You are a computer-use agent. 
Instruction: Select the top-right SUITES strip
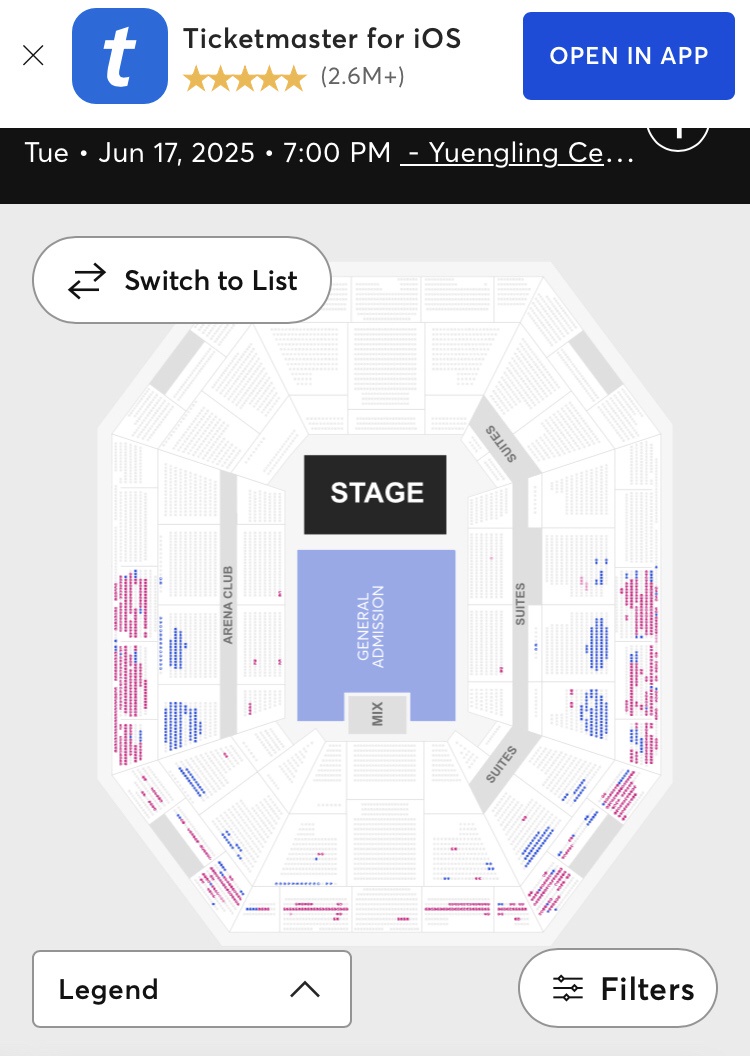pos(500,444)
